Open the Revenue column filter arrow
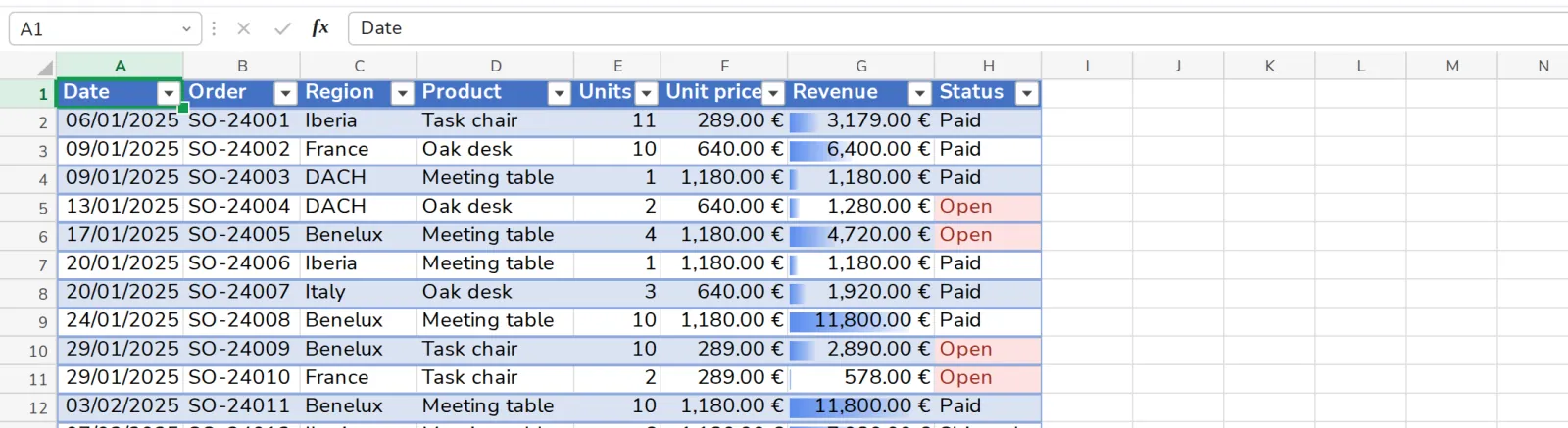This screenshot has height=428, width=1568. point(919,93)
